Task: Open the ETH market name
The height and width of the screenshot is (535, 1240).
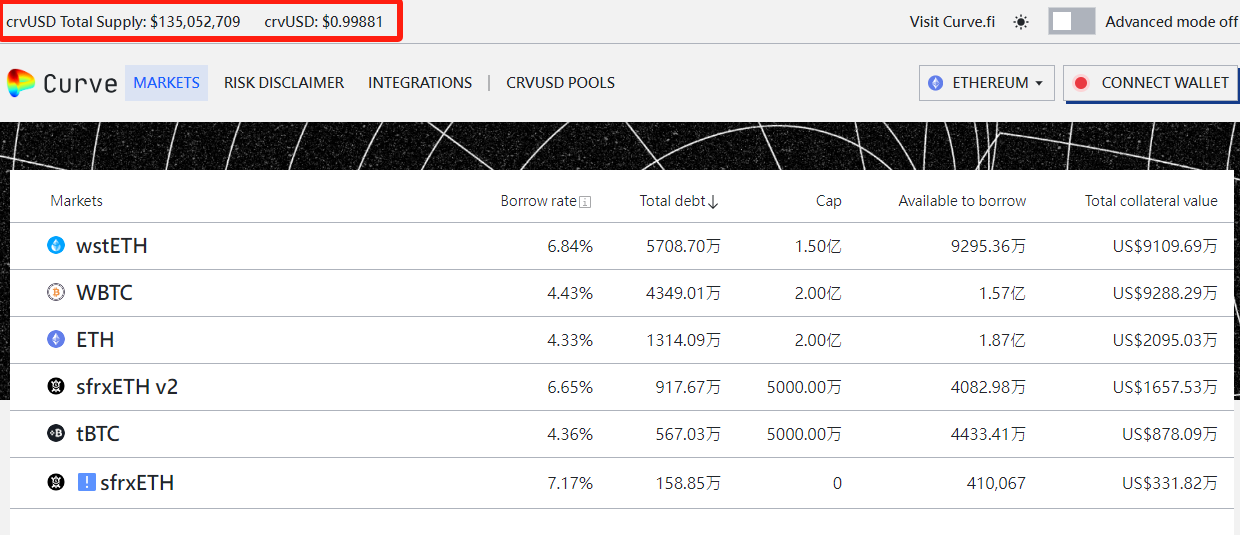Action: pyautogui.click(x=95, y=340)
